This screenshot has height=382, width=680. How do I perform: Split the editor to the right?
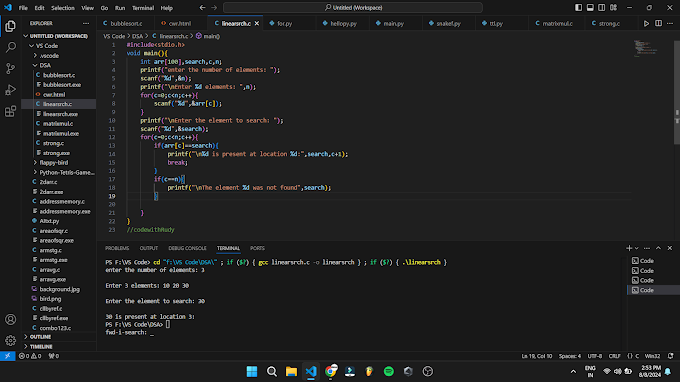point(658,23)
